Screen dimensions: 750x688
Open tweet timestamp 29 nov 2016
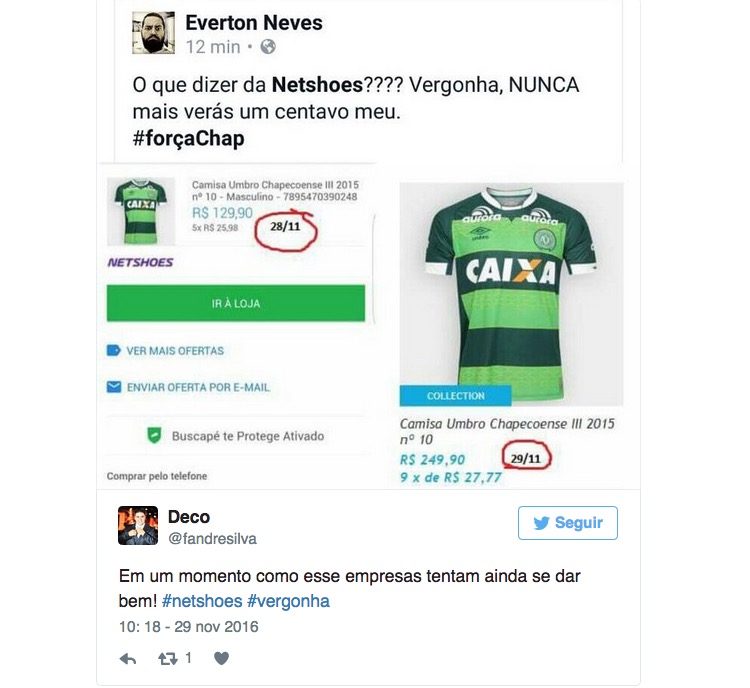click(216, 627)
